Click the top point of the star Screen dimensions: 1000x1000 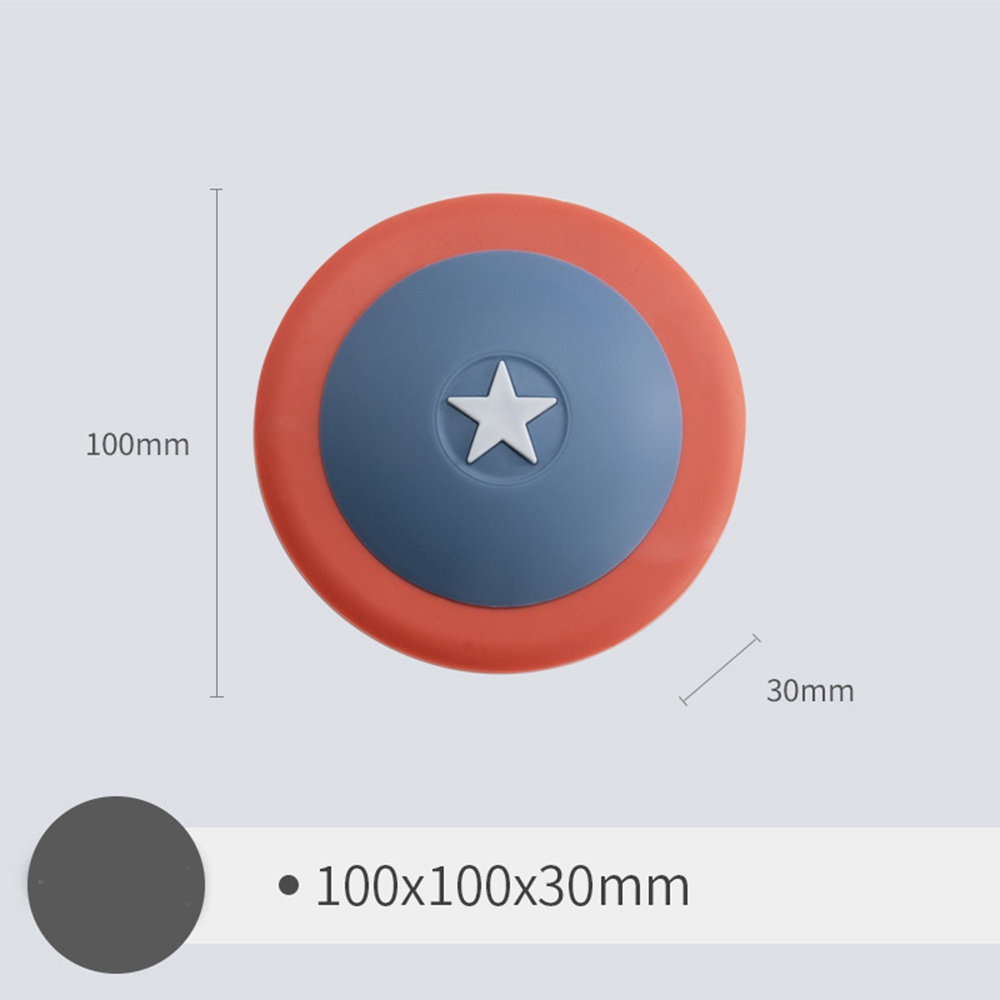[x=503, y=365]
